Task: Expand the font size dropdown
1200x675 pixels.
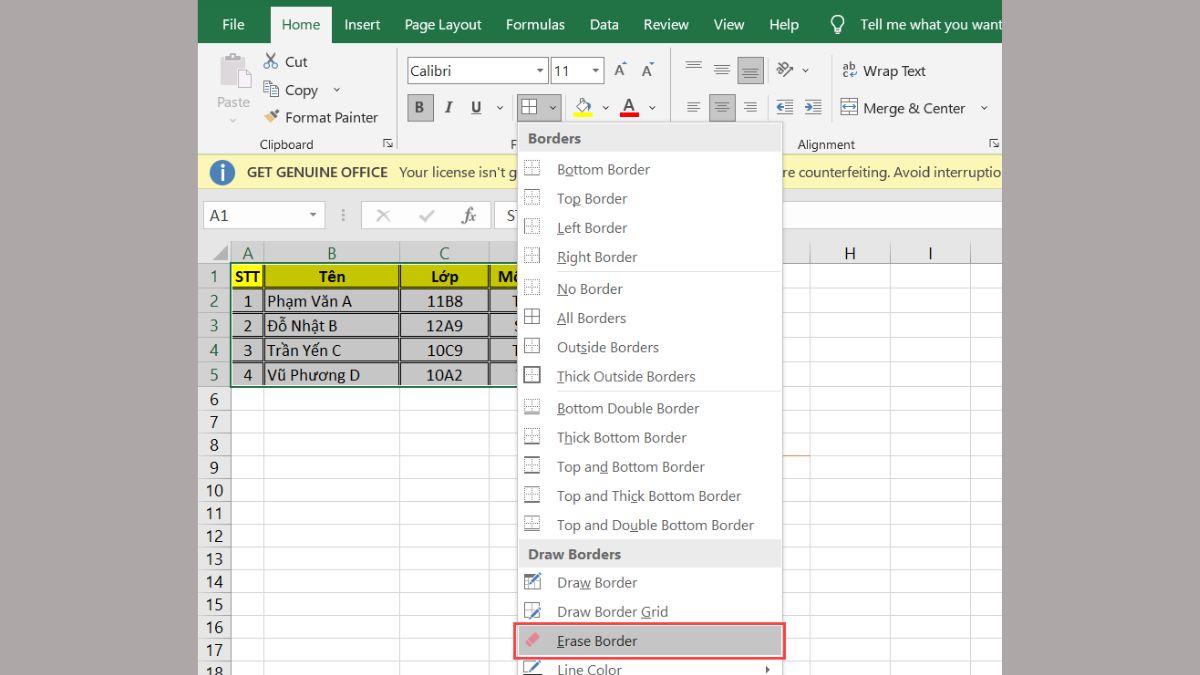Action: [x=596, y=71]
